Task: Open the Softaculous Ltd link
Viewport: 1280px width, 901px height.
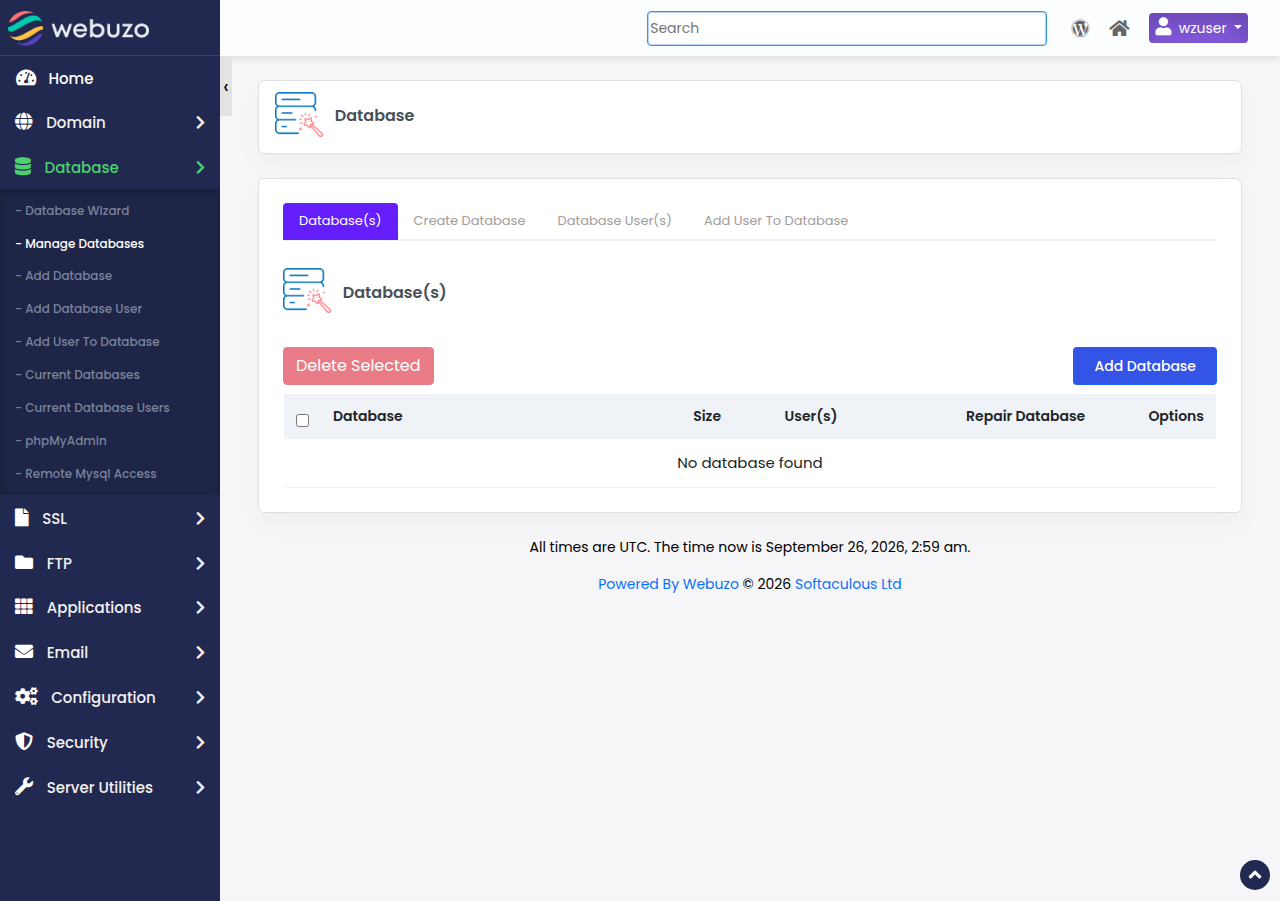Action: [x=848, y=584]
